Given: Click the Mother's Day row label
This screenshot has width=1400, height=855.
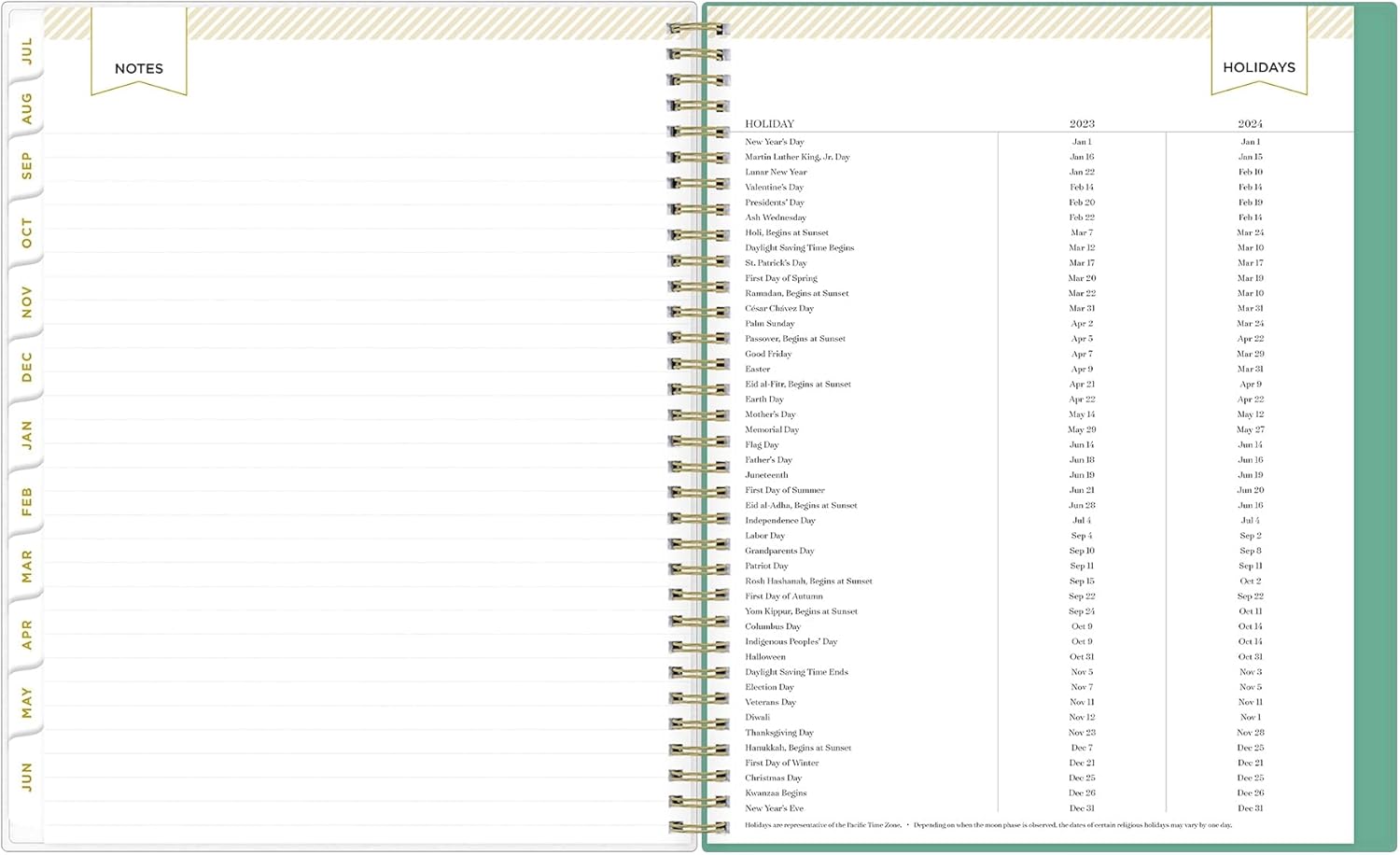Looking at the screenshot, I should tap(770, 414).
